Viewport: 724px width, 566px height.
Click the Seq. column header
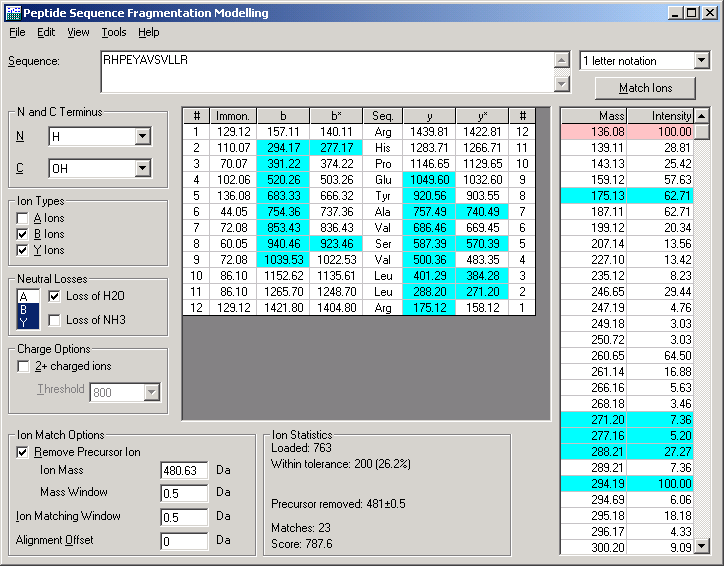tap(383, 116)
